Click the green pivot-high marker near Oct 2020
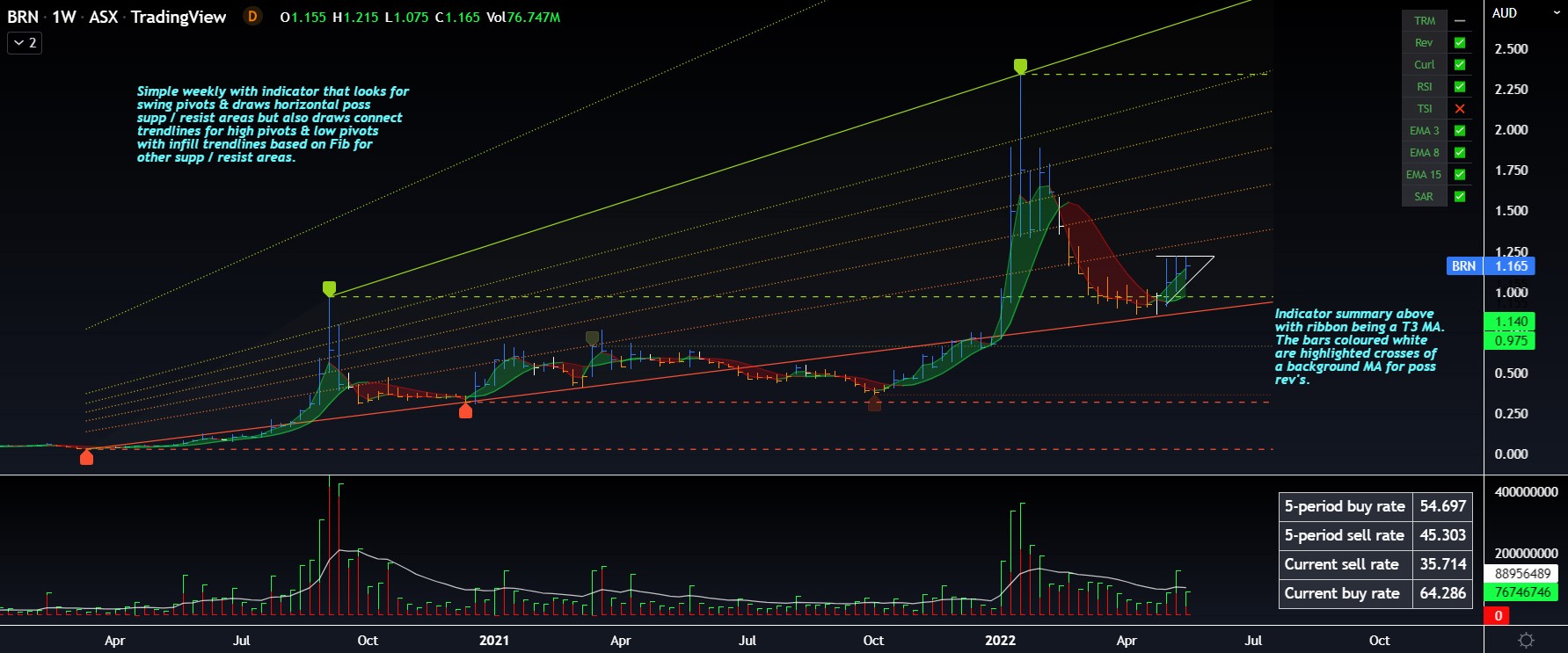Viewport: 1568px width, 653px height. click(x=329, y=288)
